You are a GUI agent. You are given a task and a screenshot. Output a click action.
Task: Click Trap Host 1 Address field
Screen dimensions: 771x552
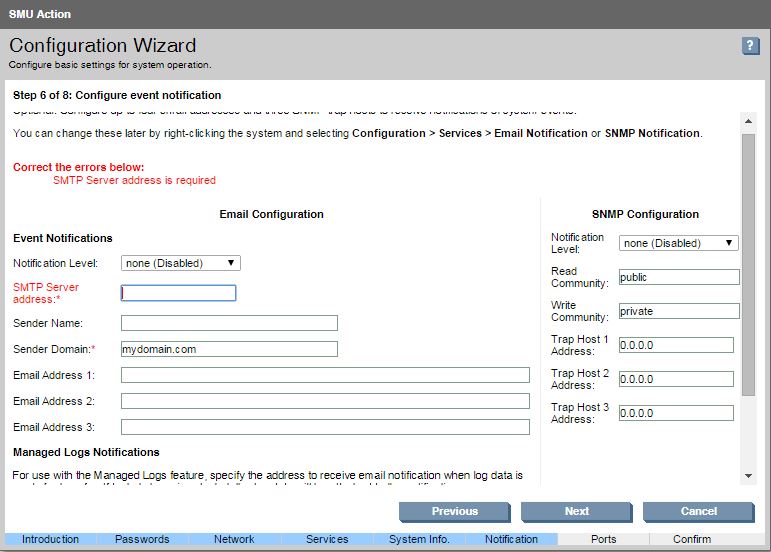click(675, 345)
